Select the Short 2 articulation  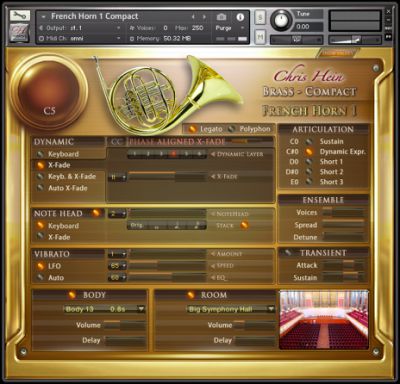pos(309,172)
